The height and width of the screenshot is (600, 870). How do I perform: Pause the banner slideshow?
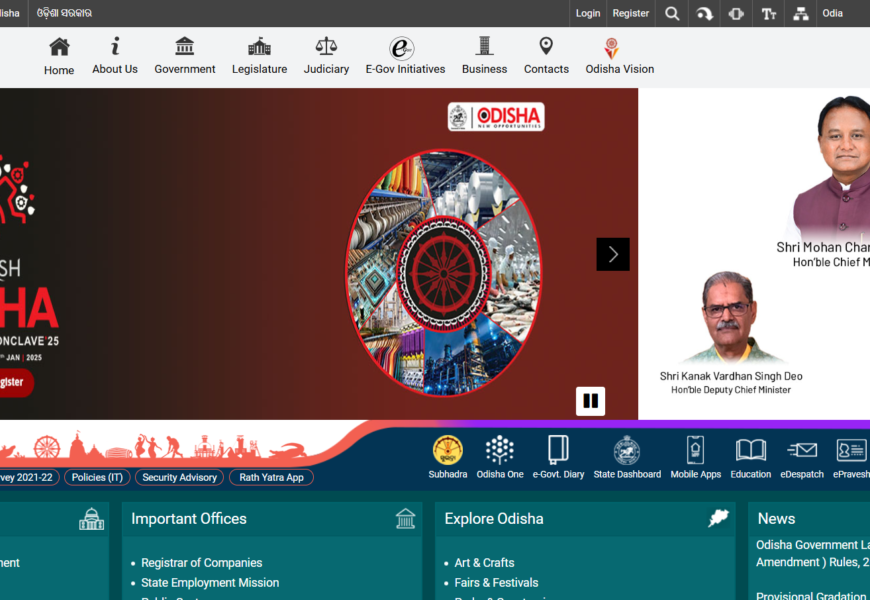coord(590,401)
